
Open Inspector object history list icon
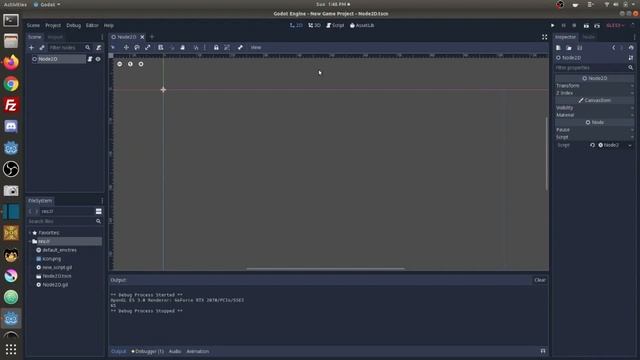[x=631, y=48]
